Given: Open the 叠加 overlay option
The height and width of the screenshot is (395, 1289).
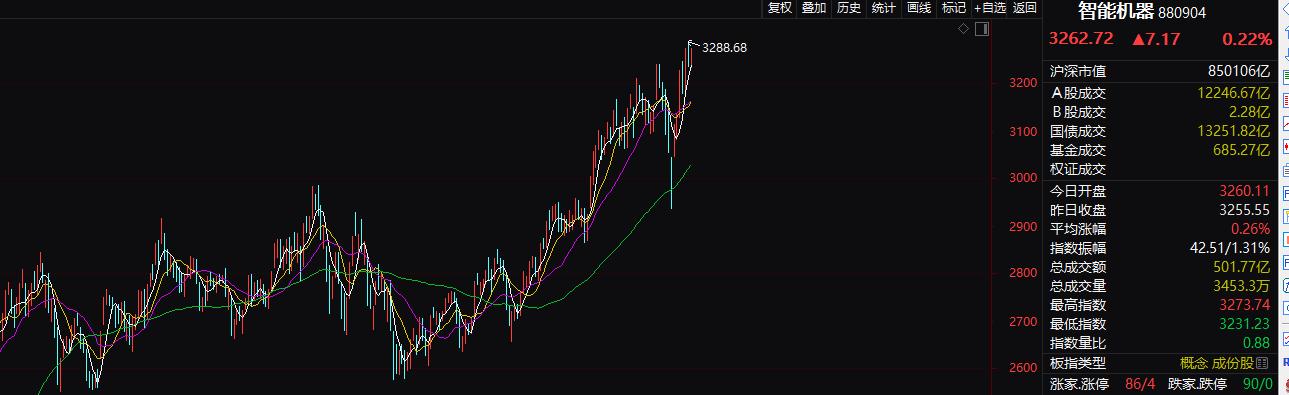Looking at the screenshot, I should pyautogui.click(x=814, y=8).
